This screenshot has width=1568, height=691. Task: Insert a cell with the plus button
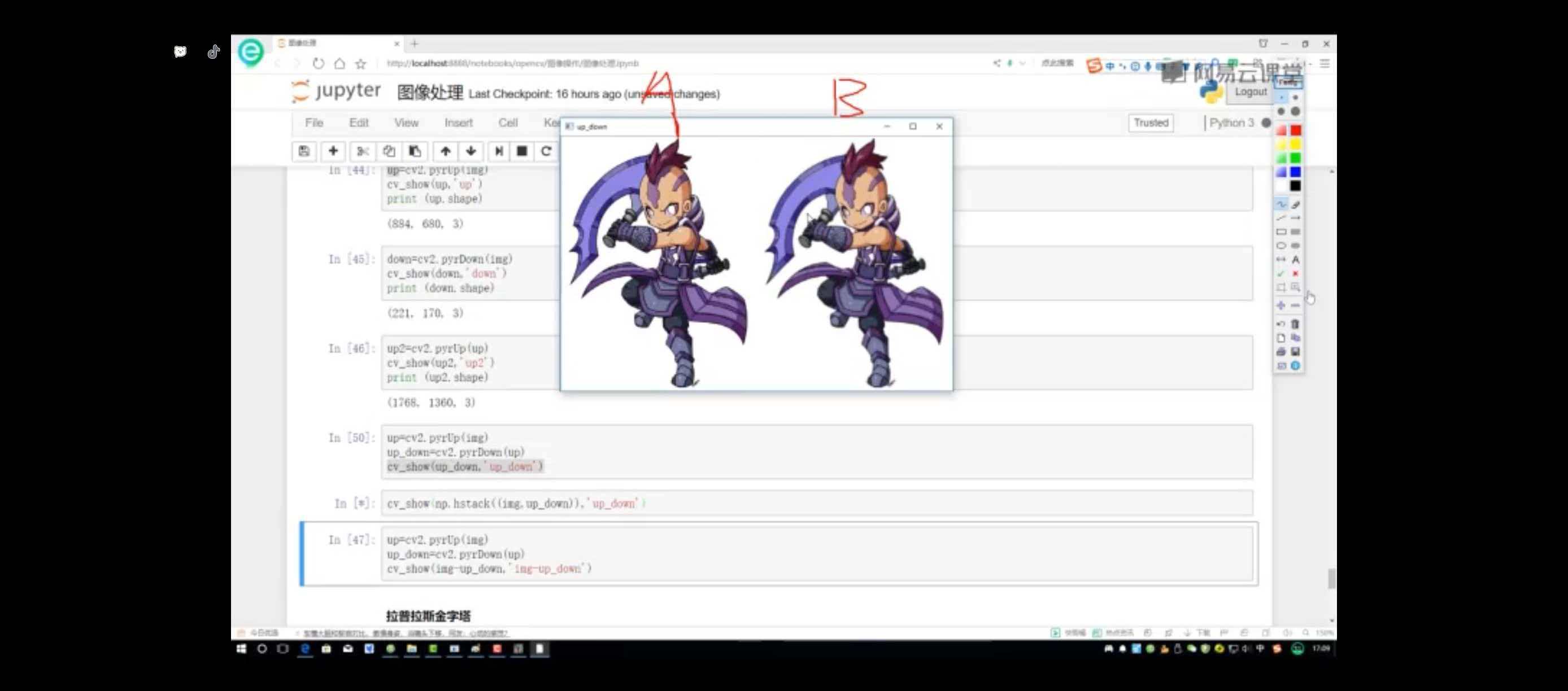coord(333,151)
